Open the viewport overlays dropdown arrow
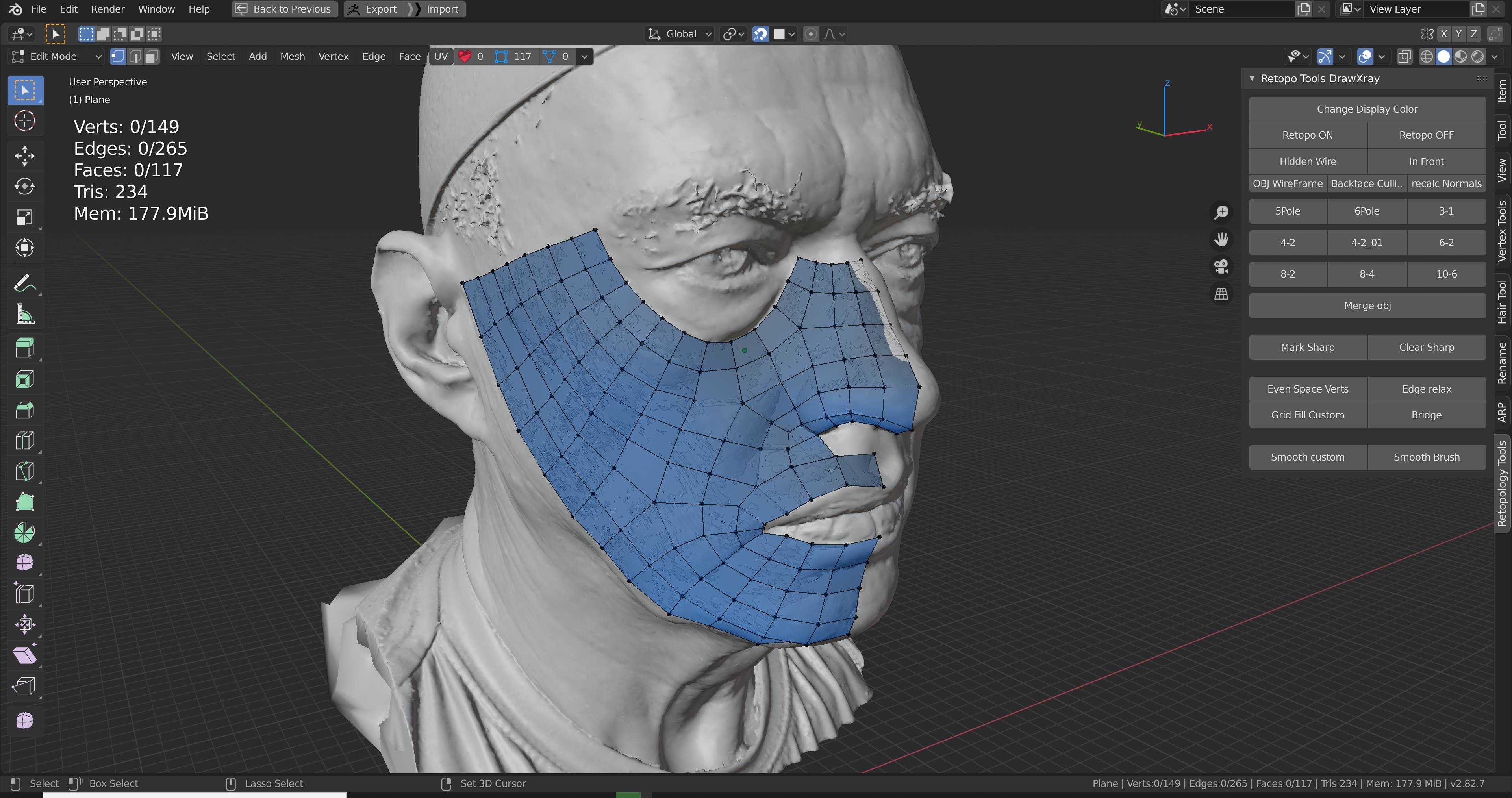The height and width of the screenshot is (798, 1512). (1382, 56)
